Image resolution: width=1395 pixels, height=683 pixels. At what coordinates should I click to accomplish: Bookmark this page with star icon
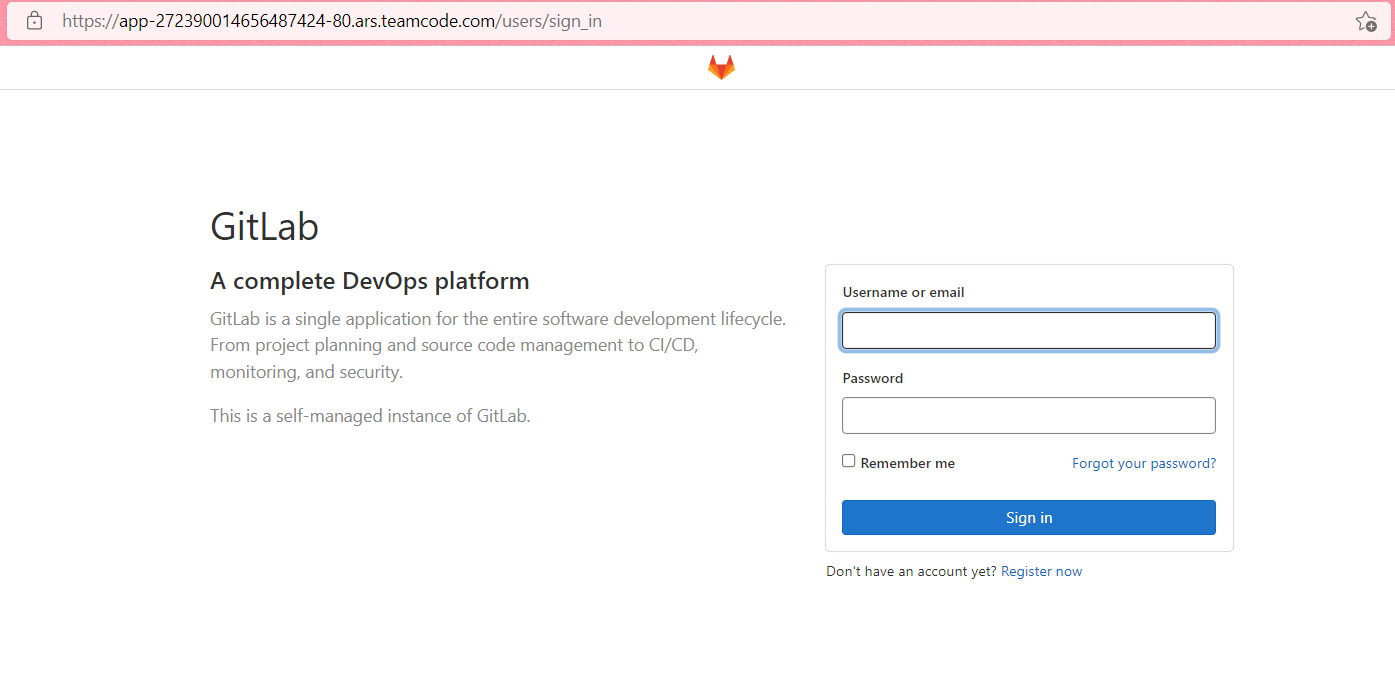coord(1366,21)
